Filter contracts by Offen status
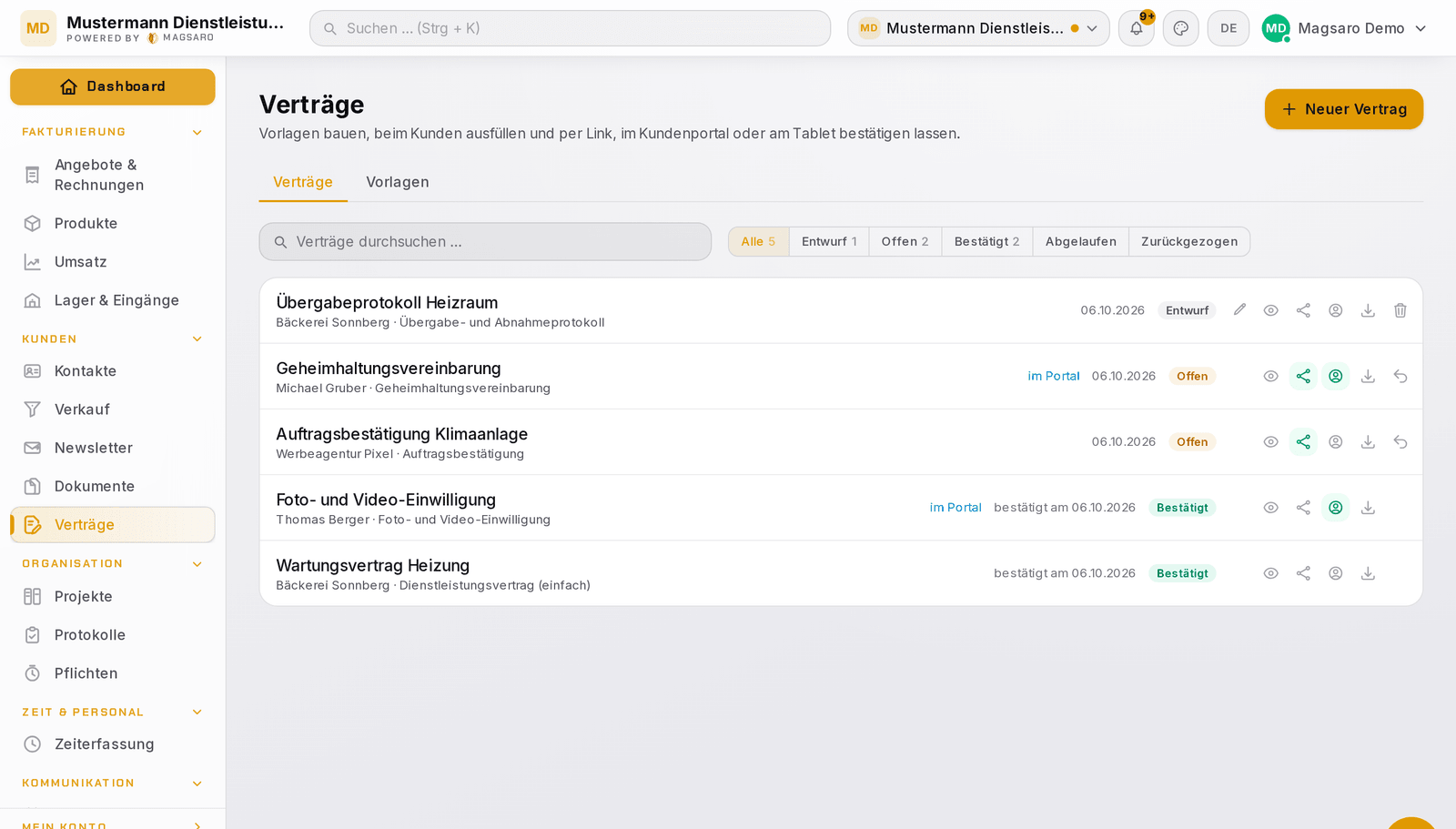 905,242
